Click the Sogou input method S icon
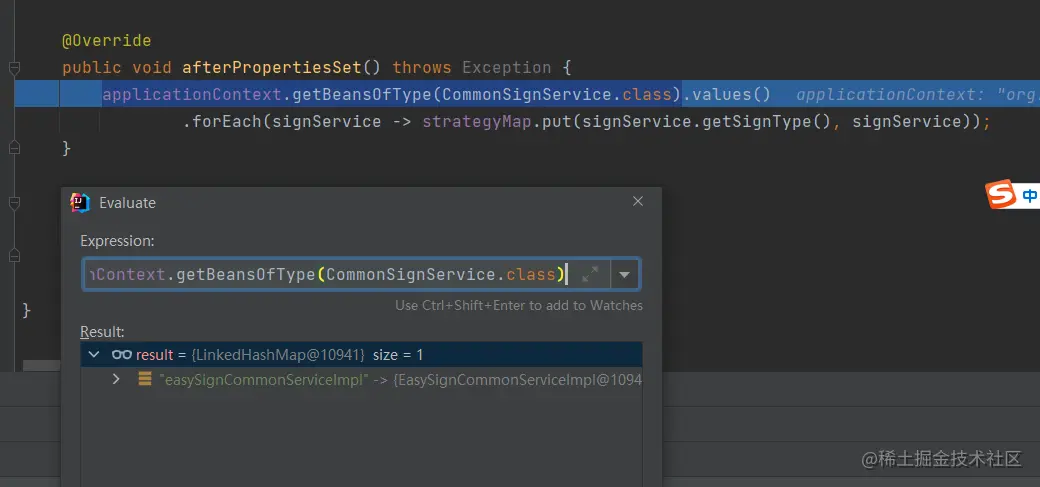Viewport: 1040px width, 487px height. click(x=1000, y=194)
